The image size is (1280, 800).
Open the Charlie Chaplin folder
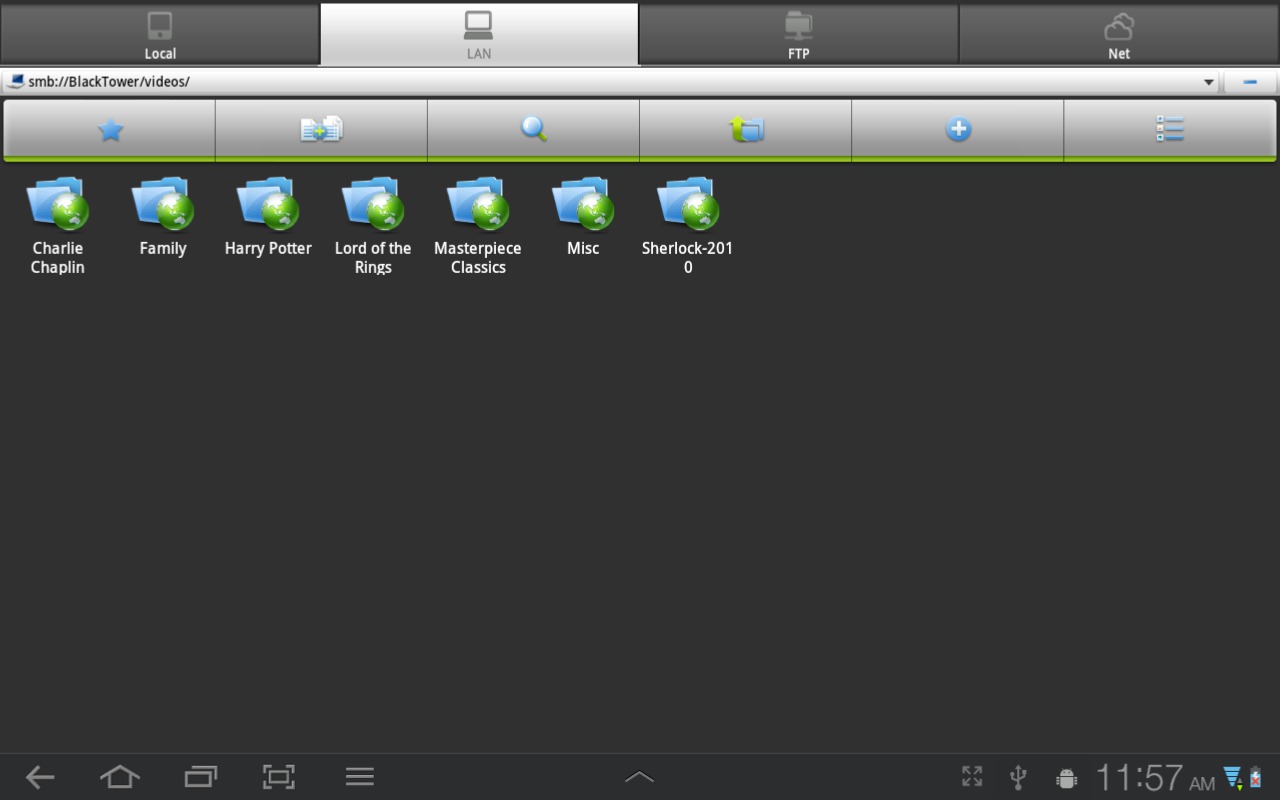(x=58, y=226)
